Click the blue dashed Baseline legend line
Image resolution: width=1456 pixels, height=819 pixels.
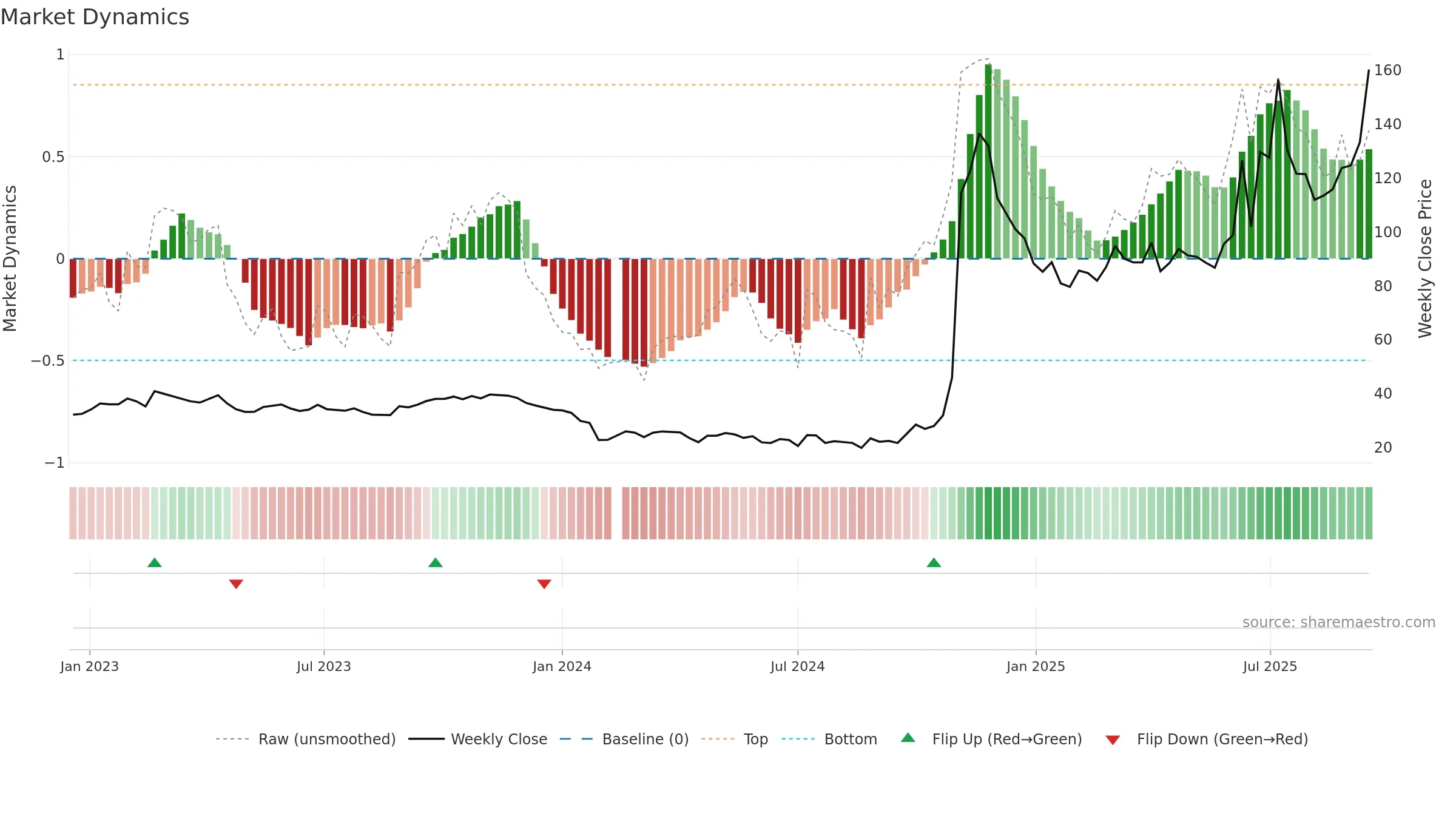pyautogui.click(x=576, y=739)
